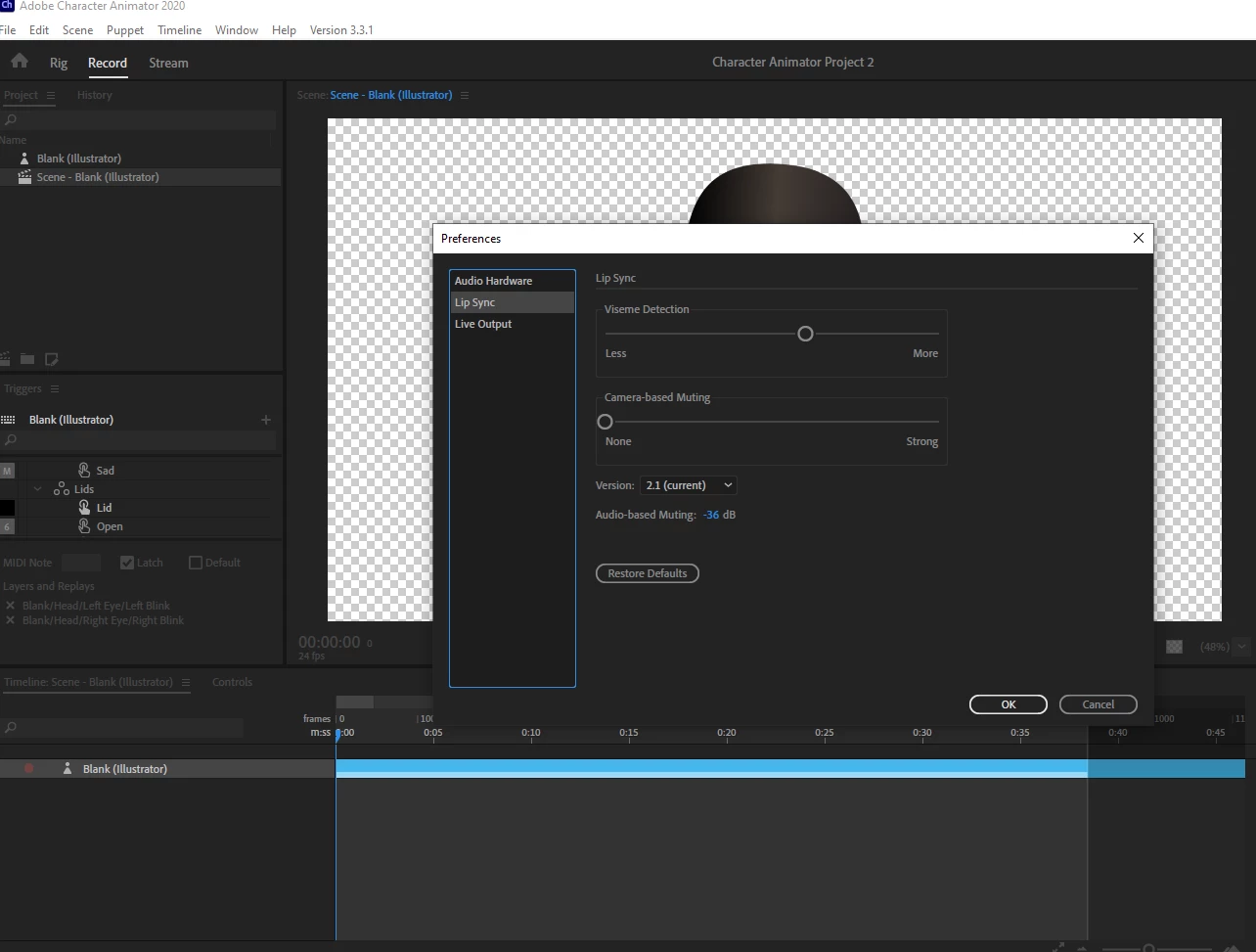Open the Scene panel menu icon
The width and height of the screenshot is (1256, 952).
click(465, 95)
